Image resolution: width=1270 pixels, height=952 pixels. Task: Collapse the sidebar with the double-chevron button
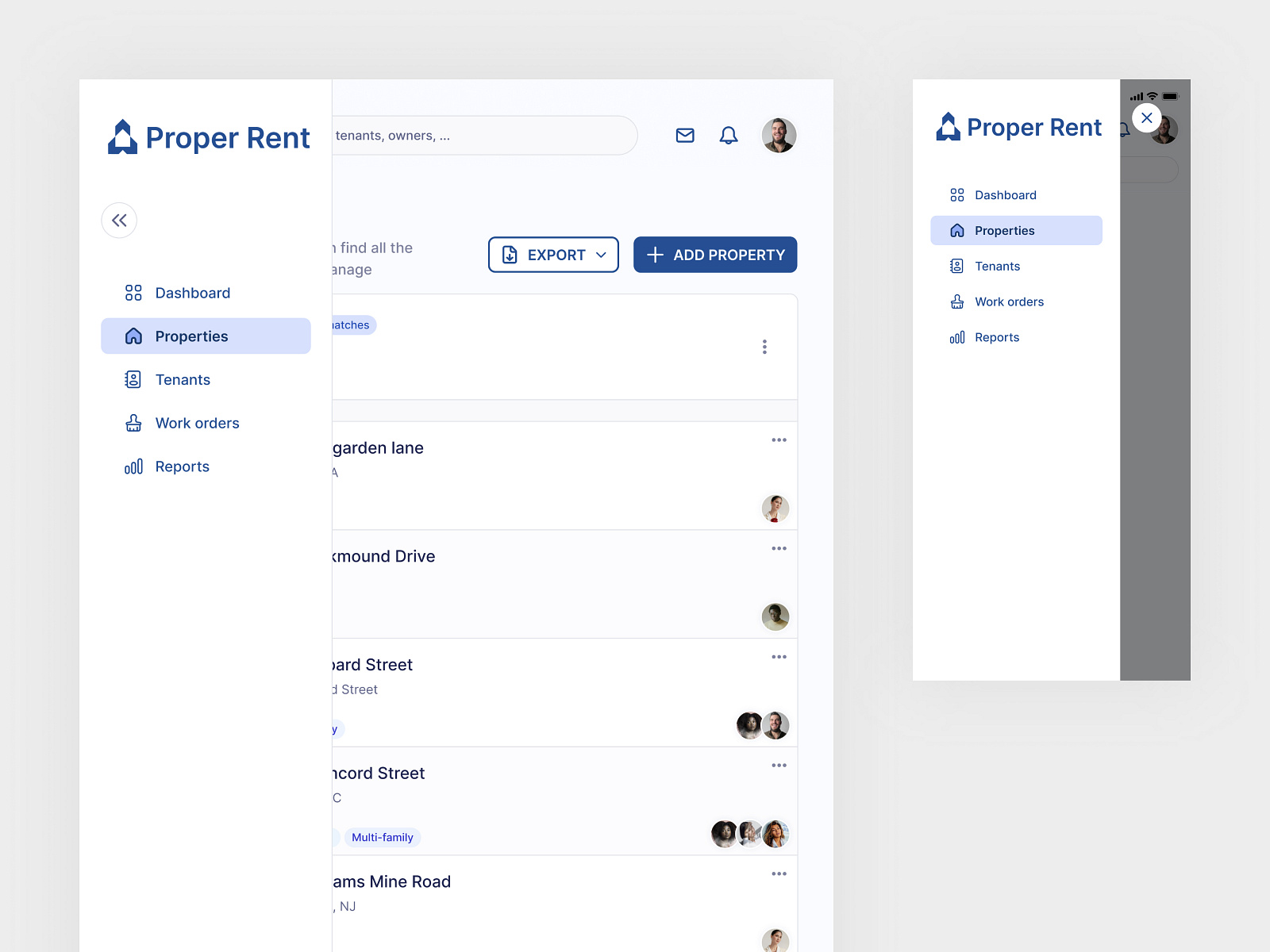119,221
